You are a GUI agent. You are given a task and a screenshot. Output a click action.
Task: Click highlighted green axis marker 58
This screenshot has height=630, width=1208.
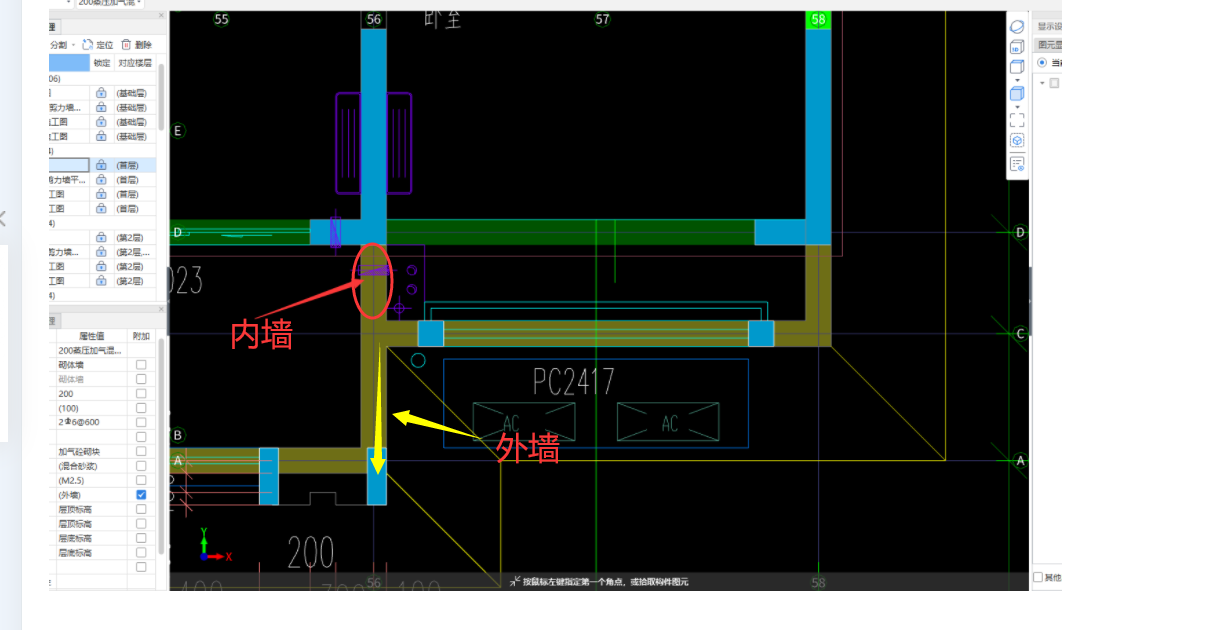(x=819, y=19)
